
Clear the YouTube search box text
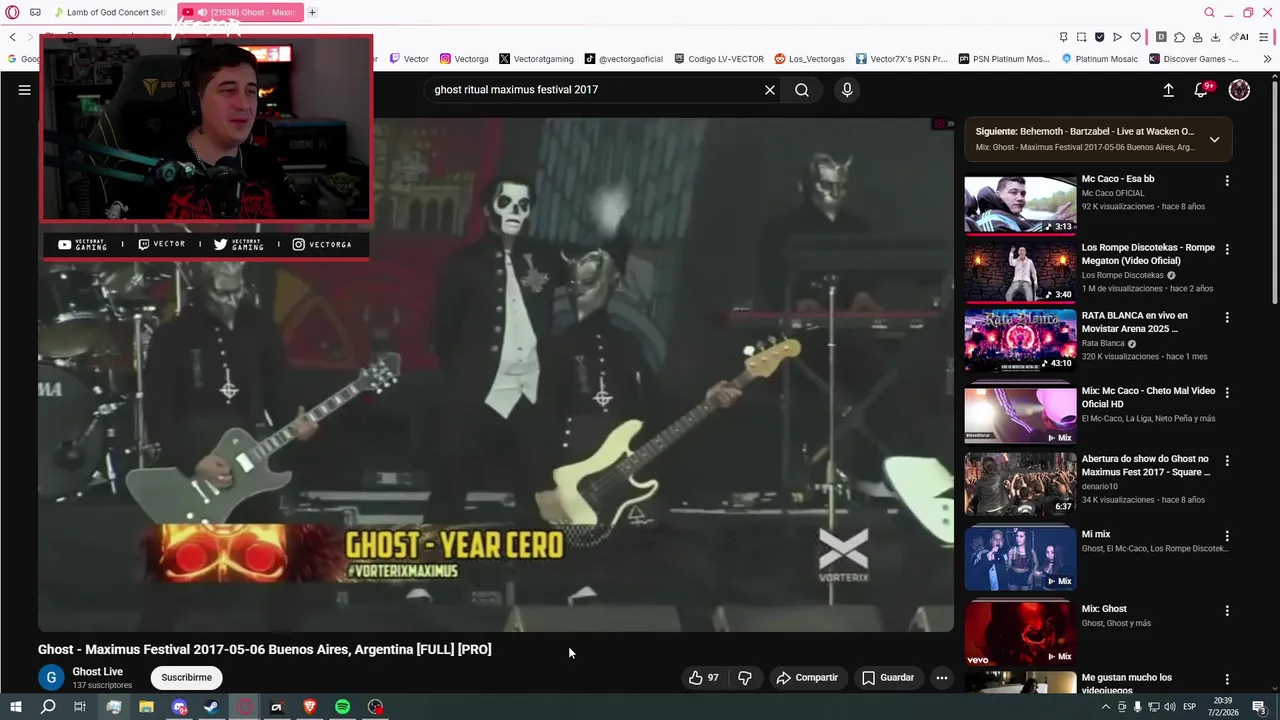click(770, 90)
